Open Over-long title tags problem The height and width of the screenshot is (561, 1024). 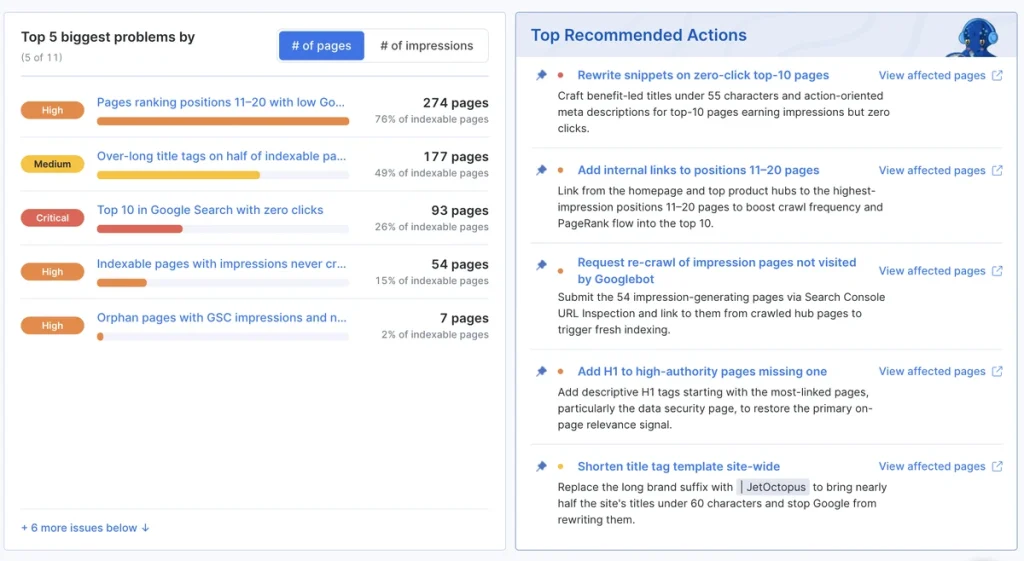pos(221,156)
